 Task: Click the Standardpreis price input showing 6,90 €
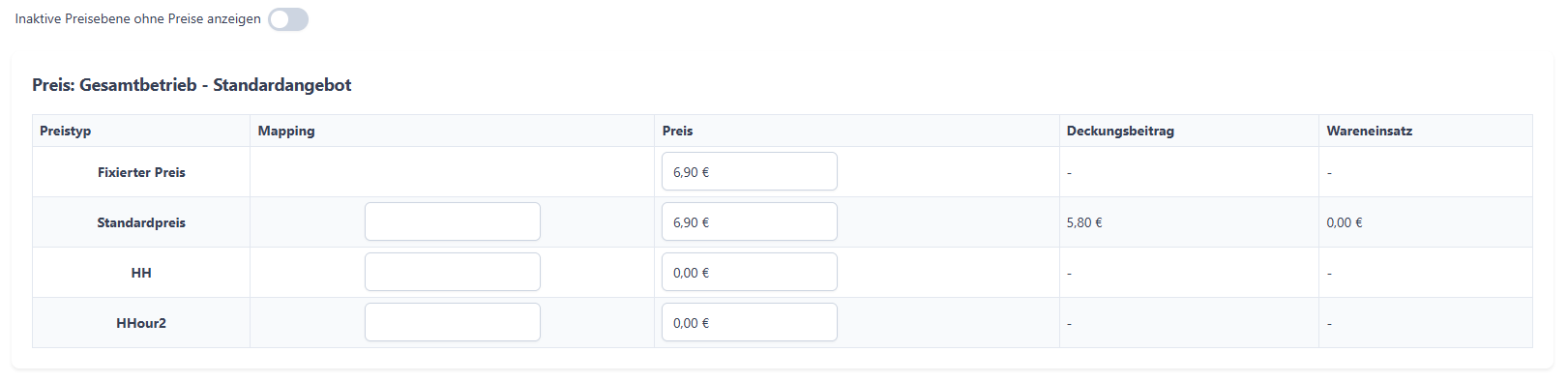750,221
